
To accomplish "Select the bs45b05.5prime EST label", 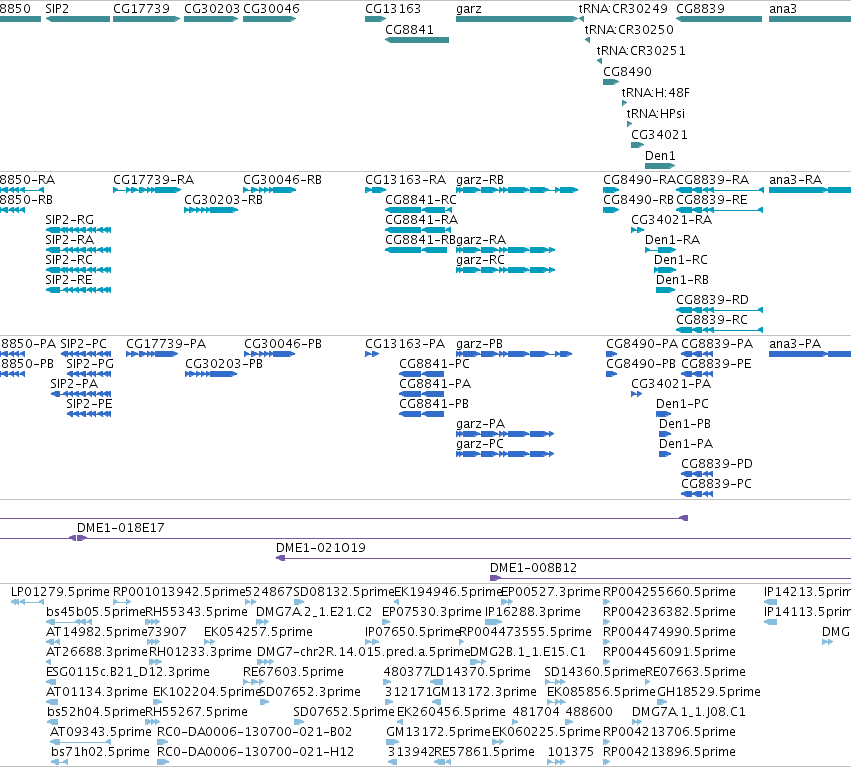I will (96, 612).
